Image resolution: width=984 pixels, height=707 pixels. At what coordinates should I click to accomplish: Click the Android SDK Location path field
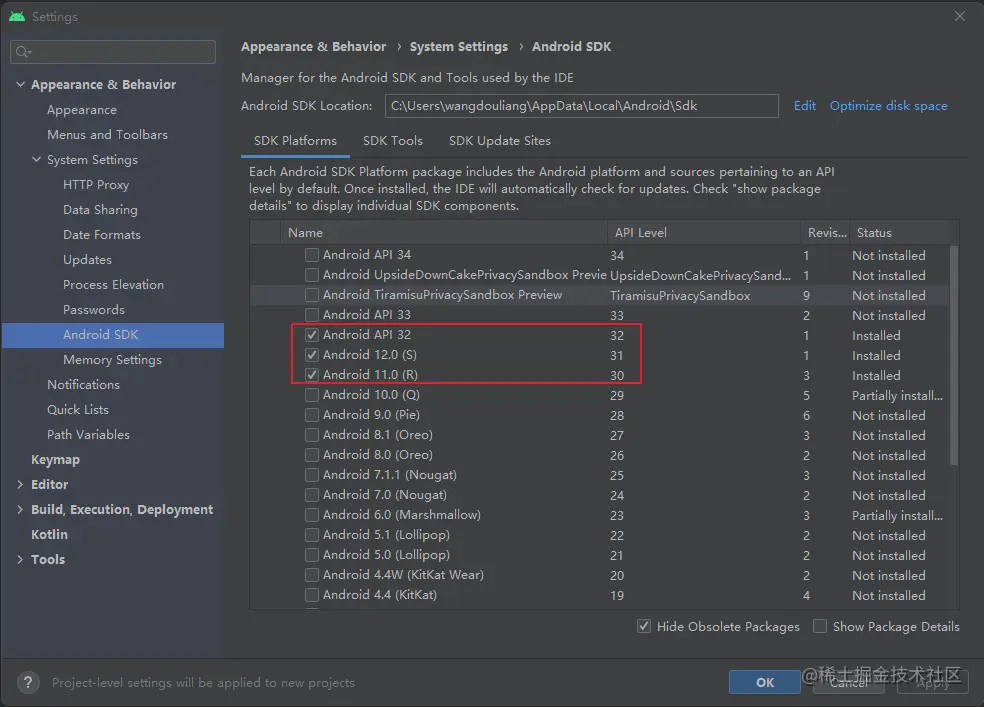pos(582,106)
